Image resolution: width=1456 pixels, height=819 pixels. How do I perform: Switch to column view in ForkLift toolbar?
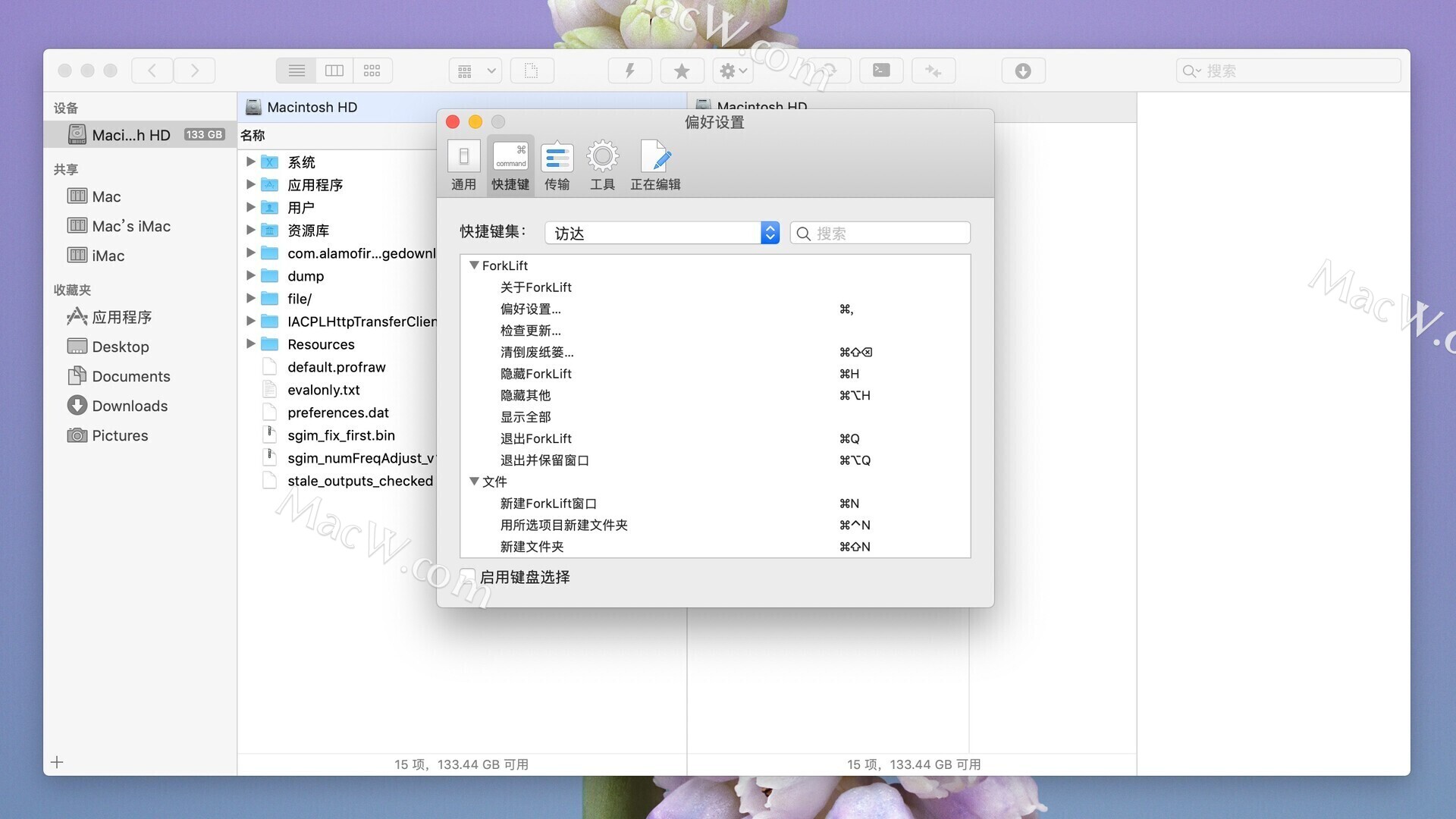point(334,71)
